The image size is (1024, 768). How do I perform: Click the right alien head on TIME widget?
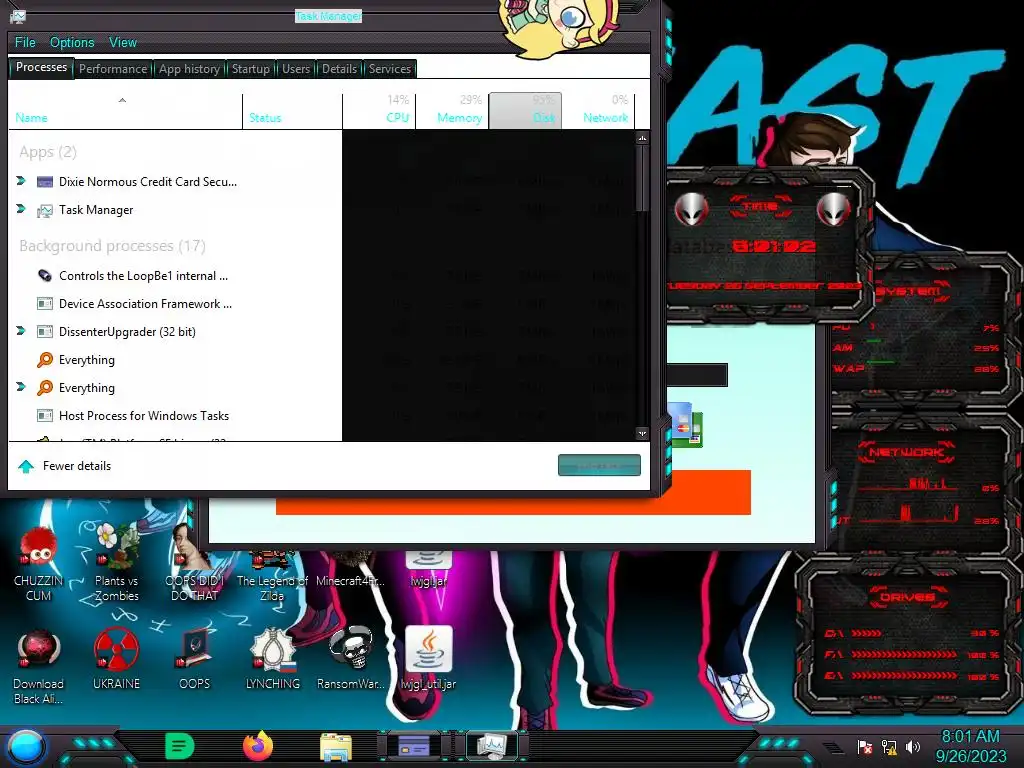(833, 209)
